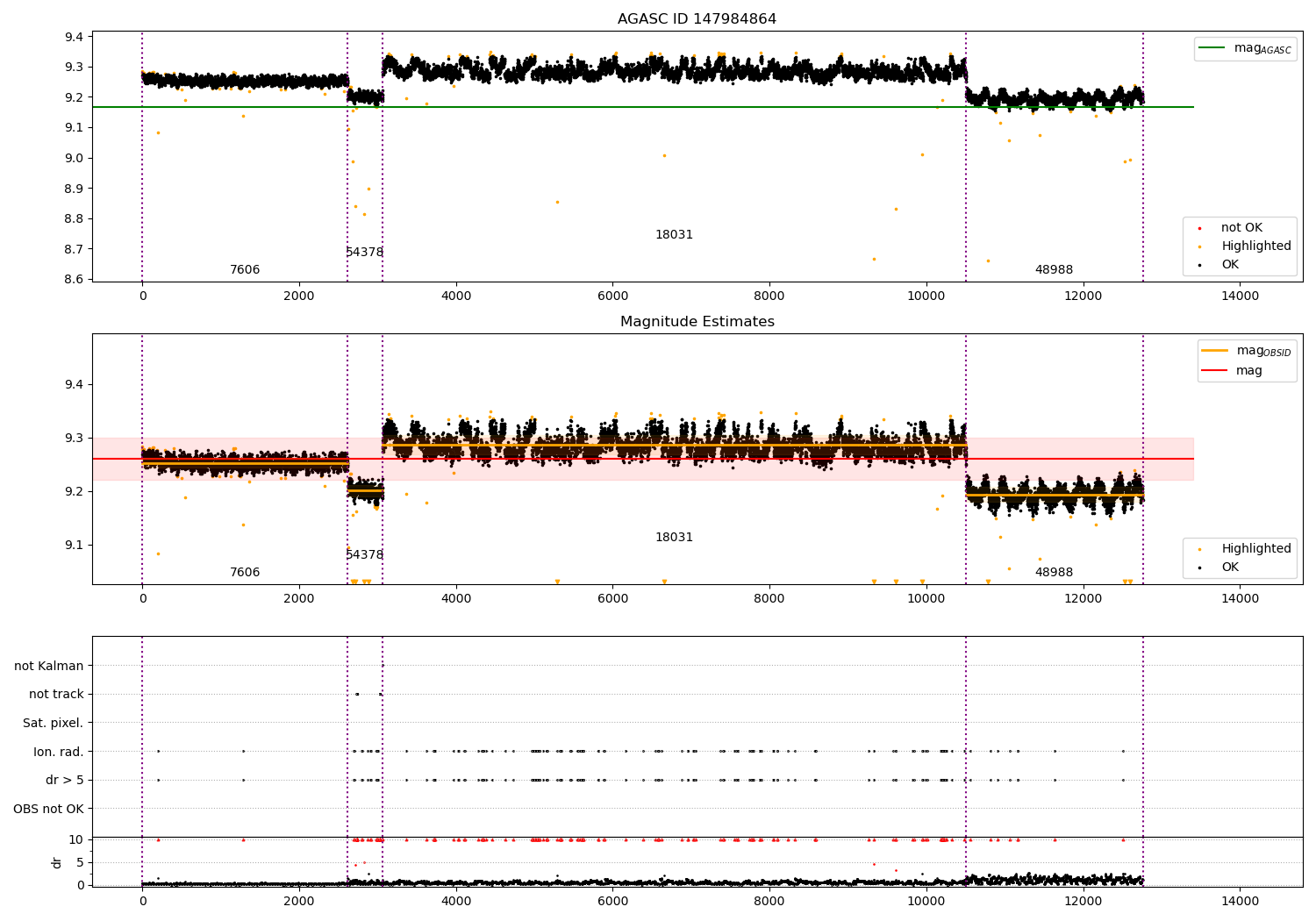Click the 'Sat. pixel.' y-axis label

[x=53, y=724]
